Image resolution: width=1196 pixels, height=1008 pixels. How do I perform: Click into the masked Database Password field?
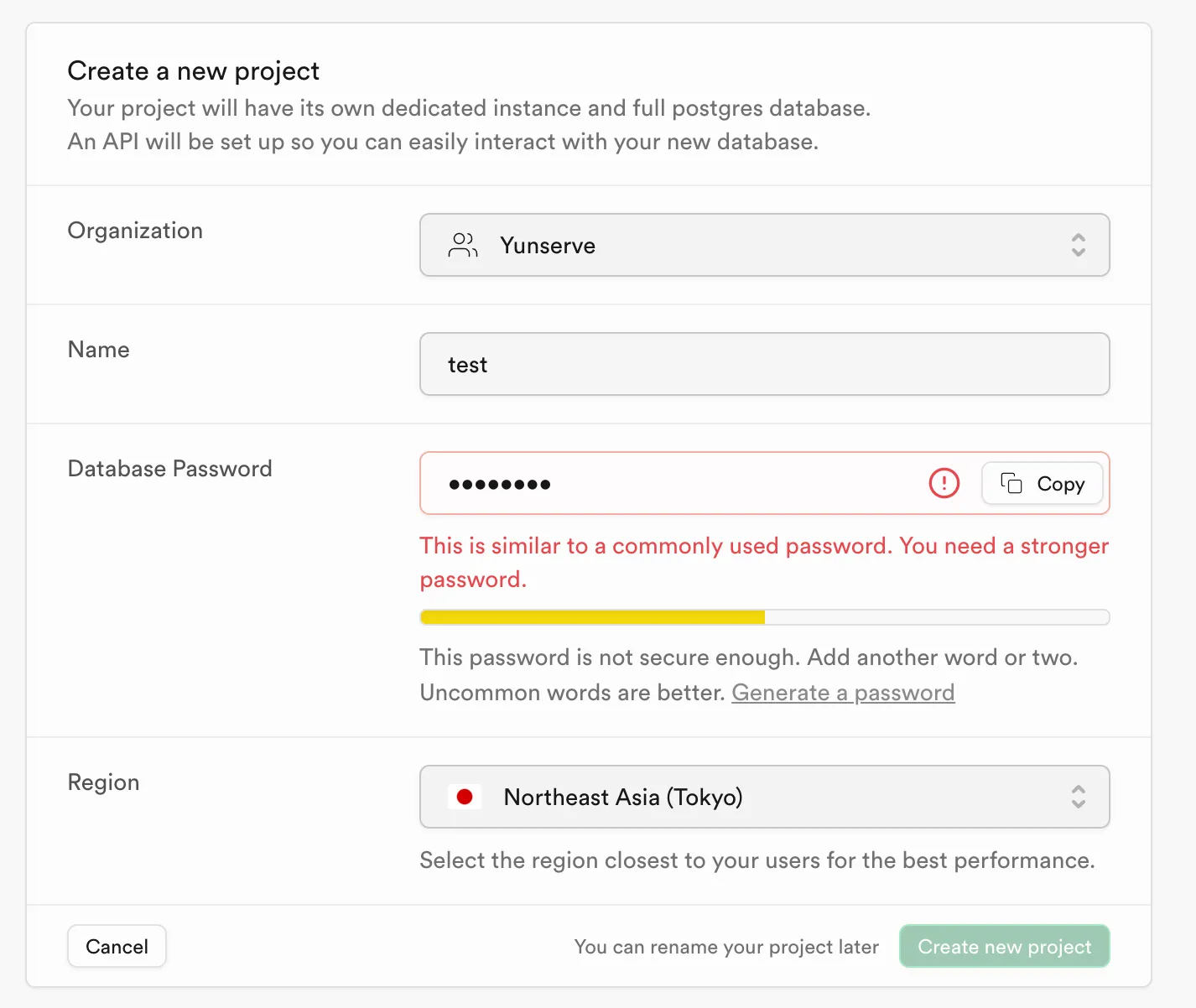click(x=671, y=483)
